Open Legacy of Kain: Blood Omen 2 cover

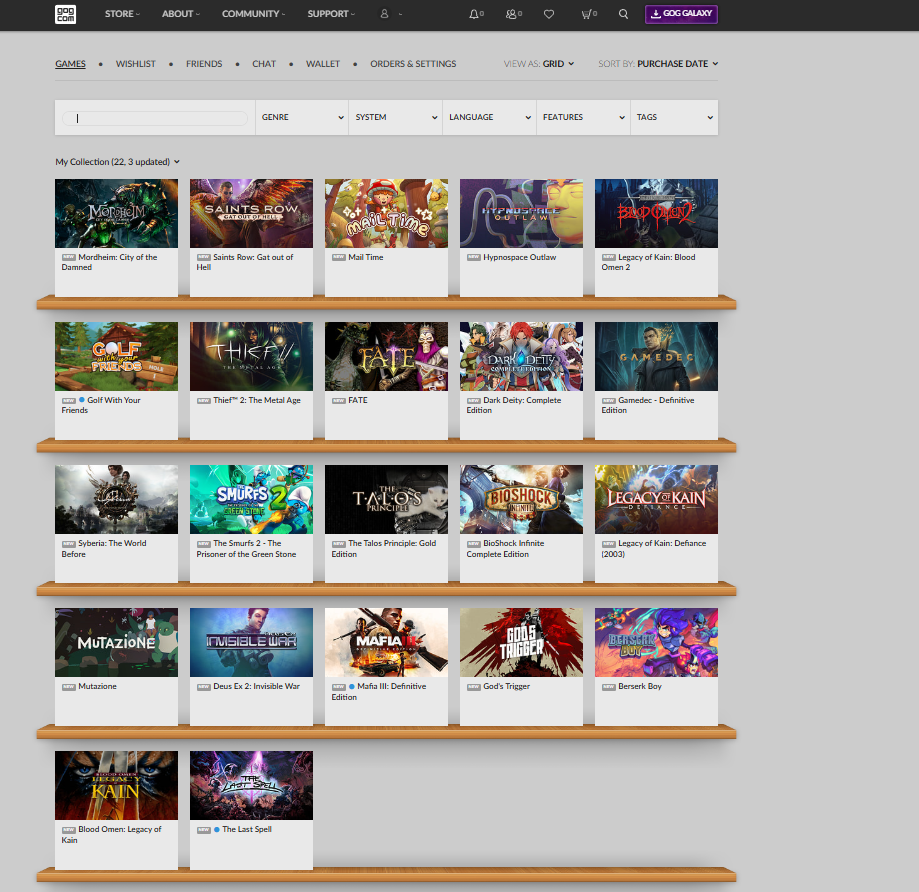point(656,213)
